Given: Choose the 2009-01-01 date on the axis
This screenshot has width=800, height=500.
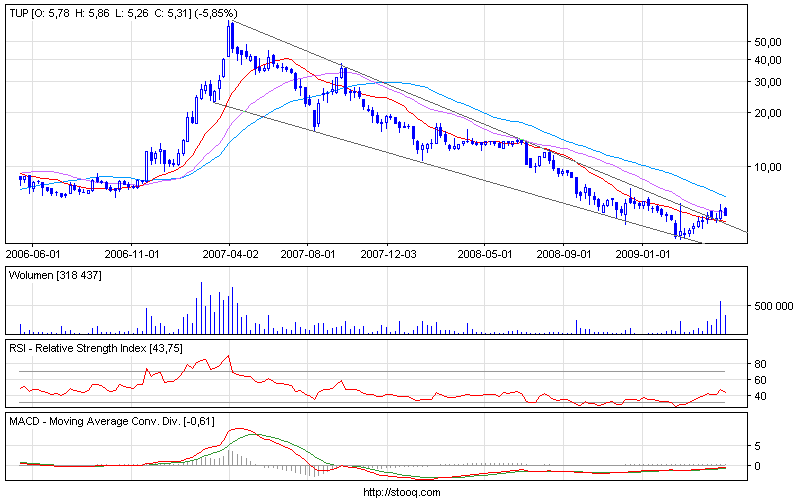Looking at the screenshot, I should [643, 255].
